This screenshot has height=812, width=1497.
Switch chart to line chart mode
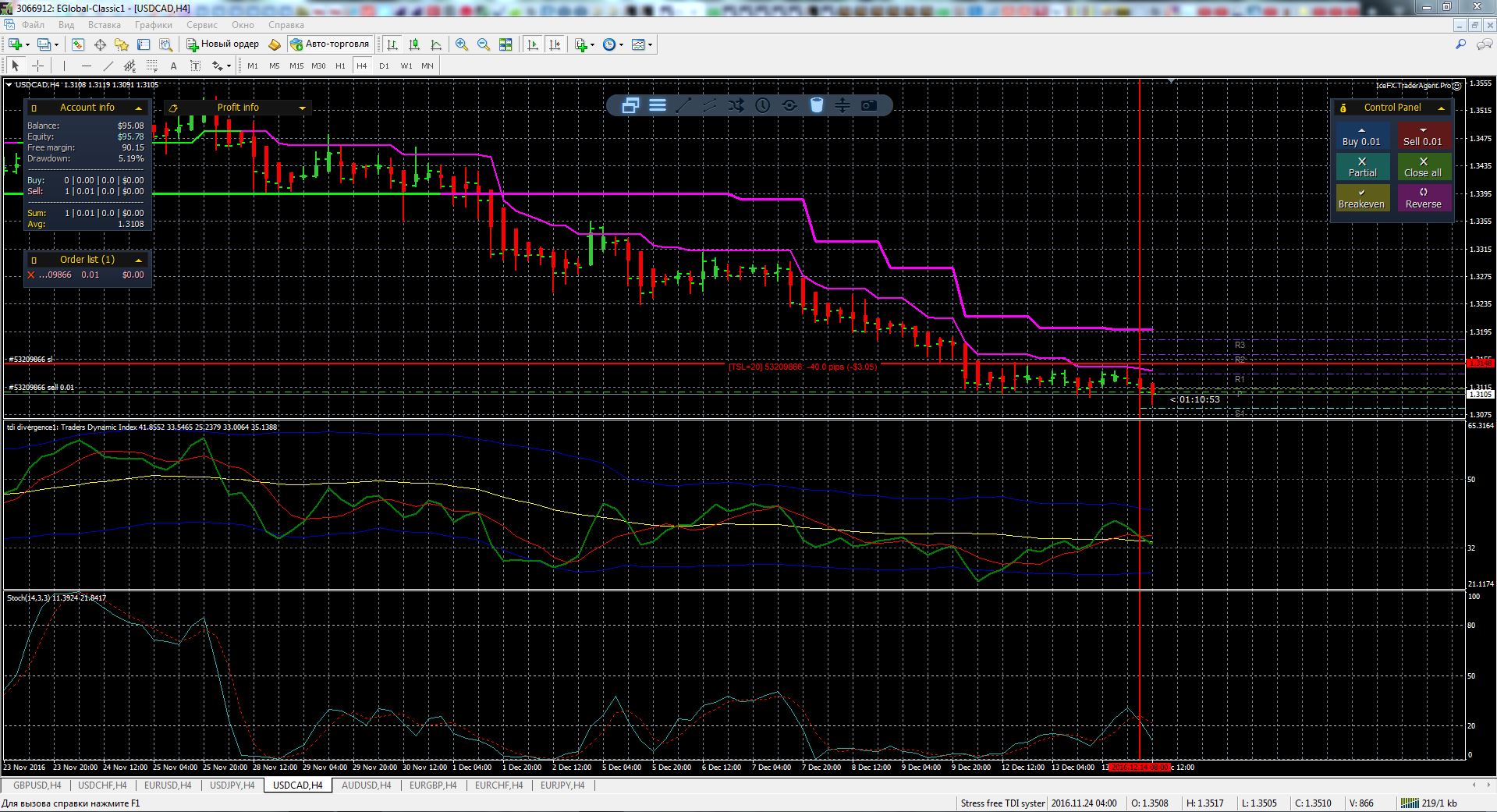click(x=436, y=44)
